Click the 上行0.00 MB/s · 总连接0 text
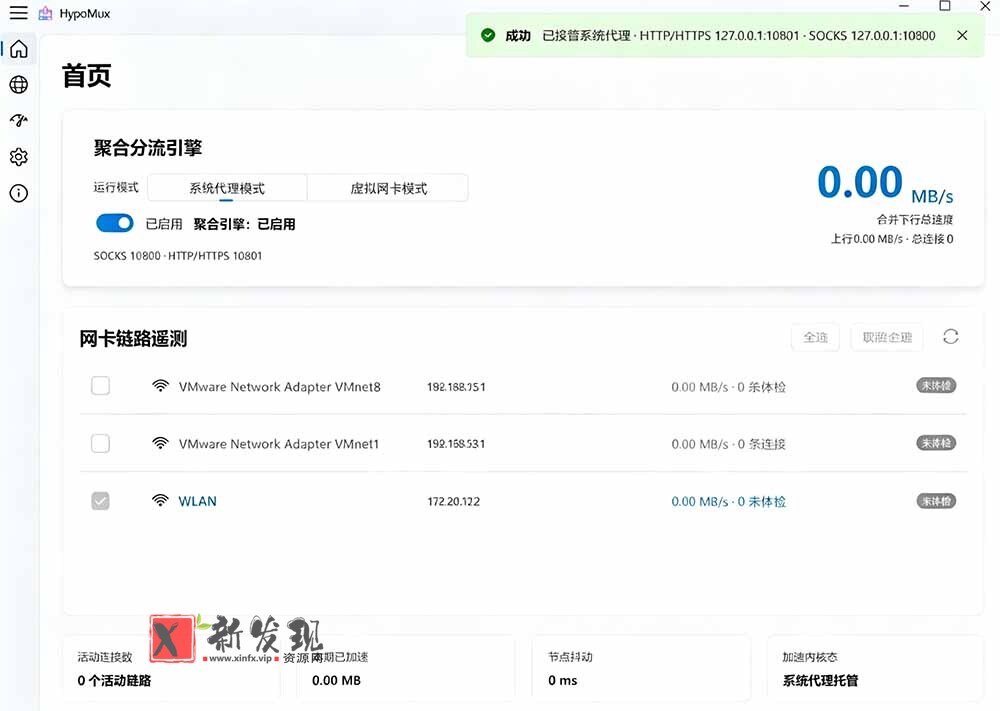Viewport: 1000px width, 711px height. [x=892, y=238]
